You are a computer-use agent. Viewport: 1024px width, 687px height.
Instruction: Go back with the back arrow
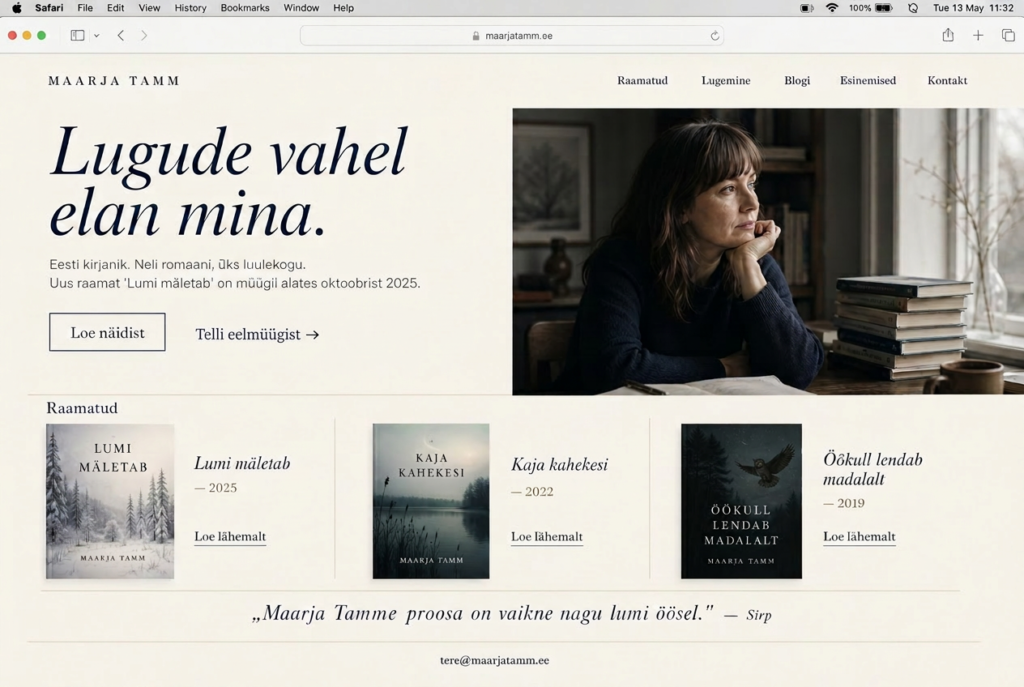[x=121, y=35]
